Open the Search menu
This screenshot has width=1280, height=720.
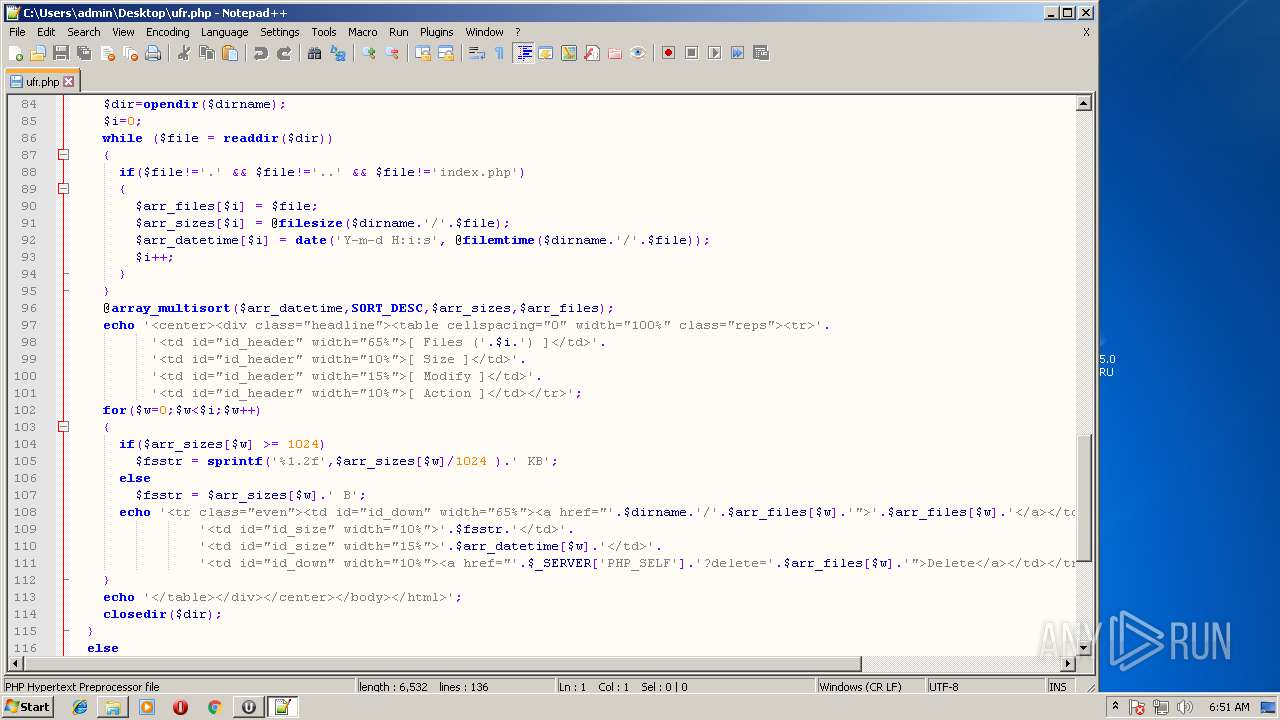[x=84, y=32]
